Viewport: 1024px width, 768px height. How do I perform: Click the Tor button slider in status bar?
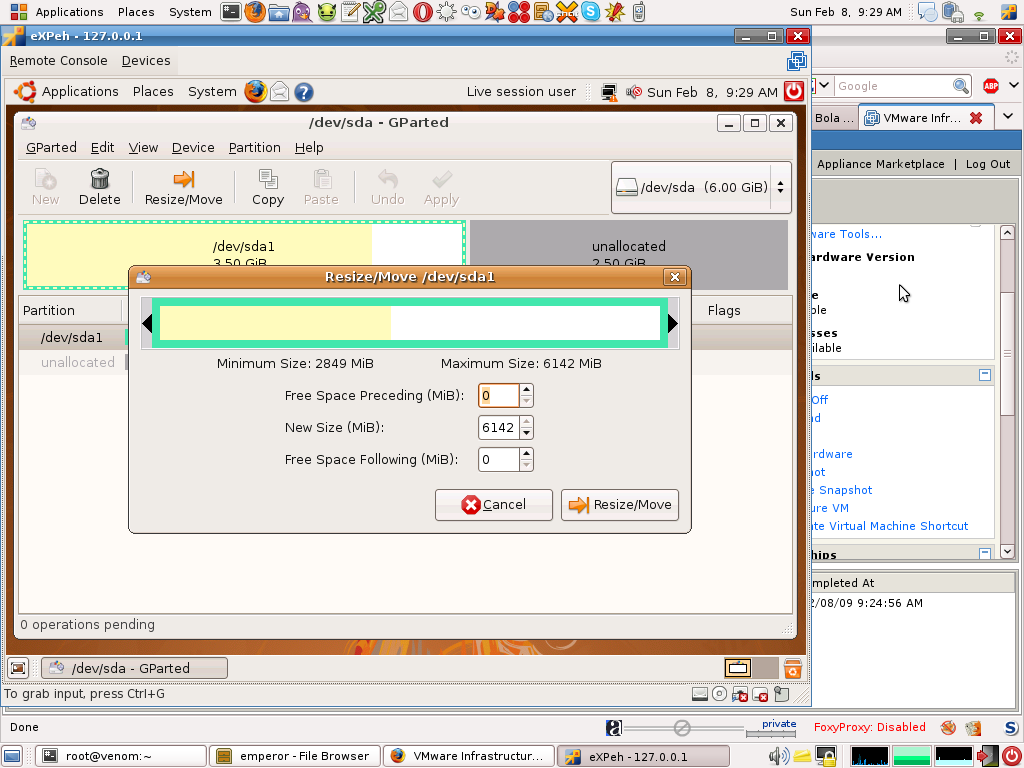click(682, 728)
